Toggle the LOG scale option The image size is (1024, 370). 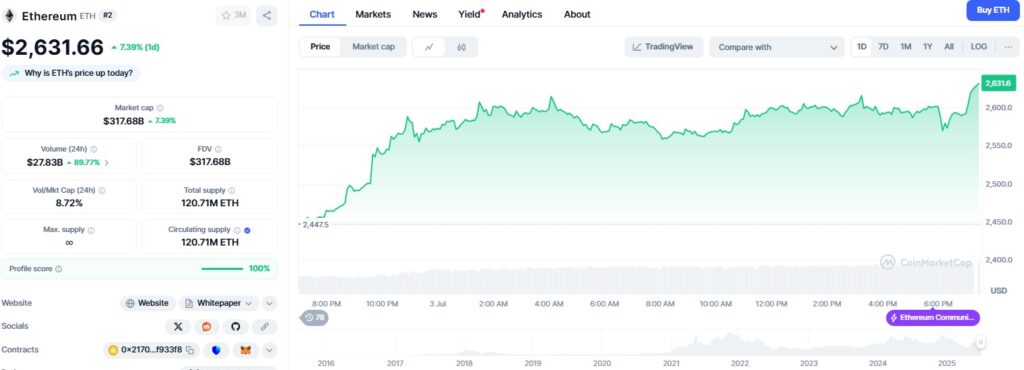(x=979, y=47)
